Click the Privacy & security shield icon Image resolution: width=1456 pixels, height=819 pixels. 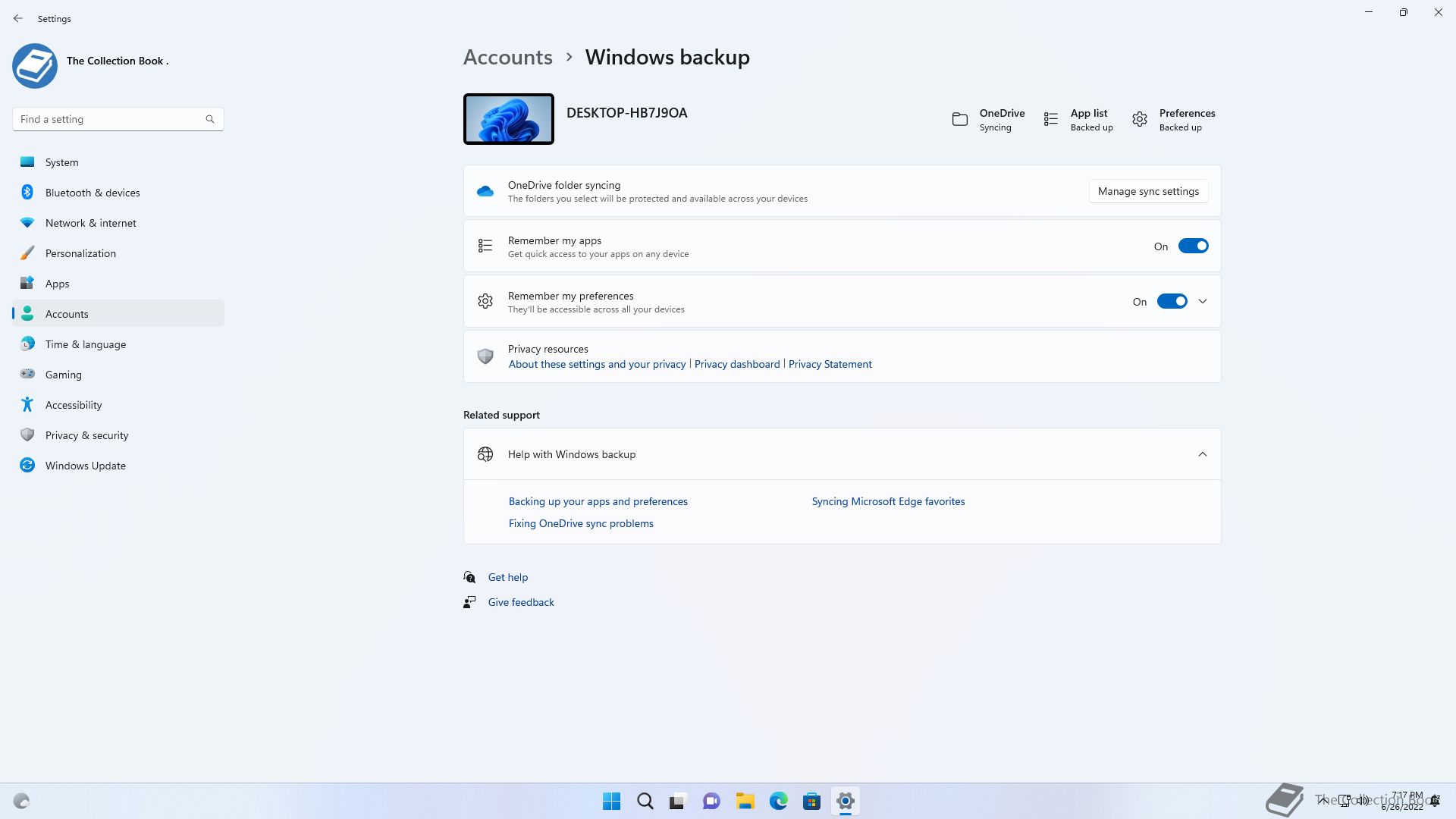coord(27,435)
